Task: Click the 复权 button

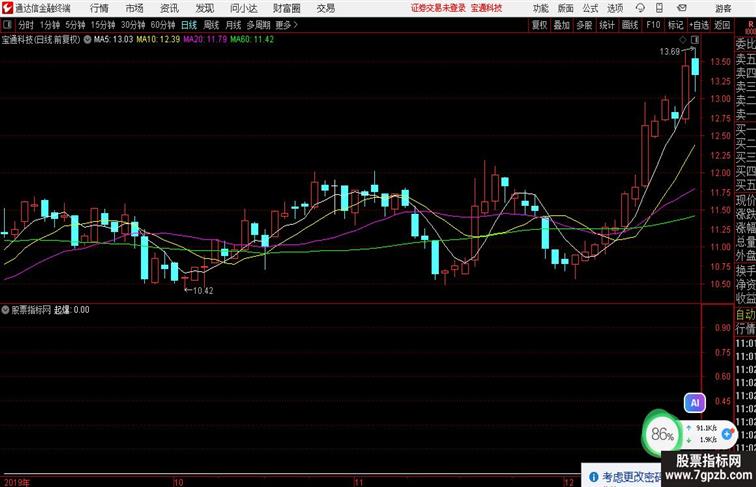Action: (540, 25)
